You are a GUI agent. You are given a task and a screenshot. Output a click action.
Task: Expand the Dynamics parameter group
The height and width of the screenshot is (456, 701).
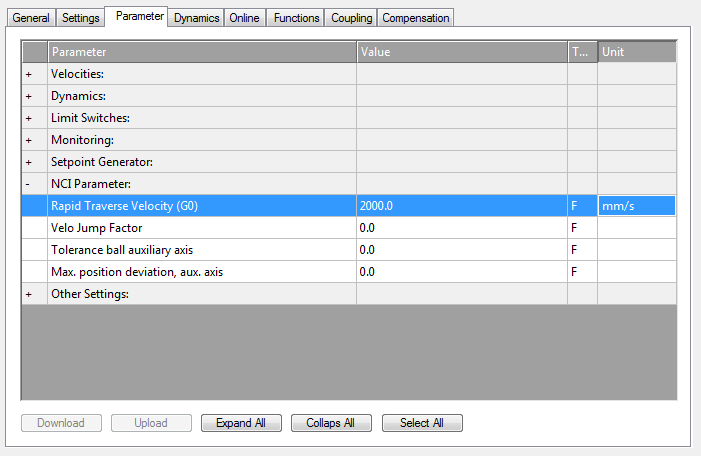coord(29,96)
